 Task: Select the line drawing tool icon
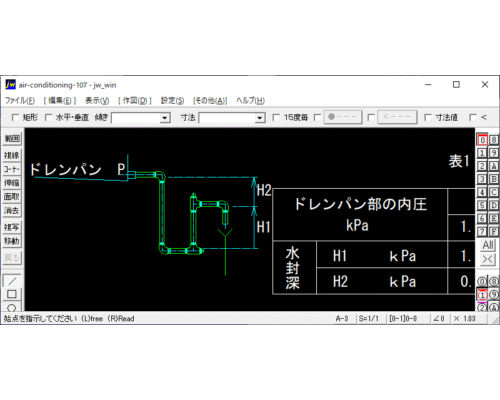(12, 281)
